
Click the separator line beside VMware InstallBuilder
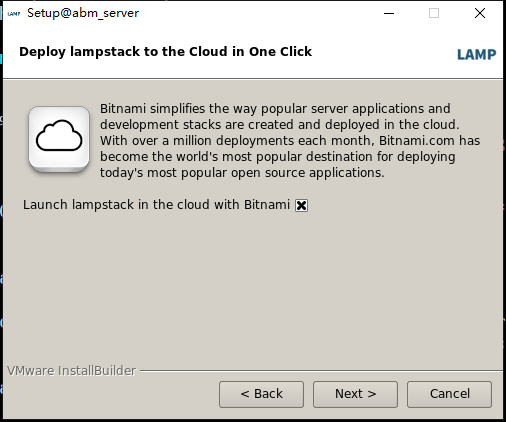click(x=321, y=370)
